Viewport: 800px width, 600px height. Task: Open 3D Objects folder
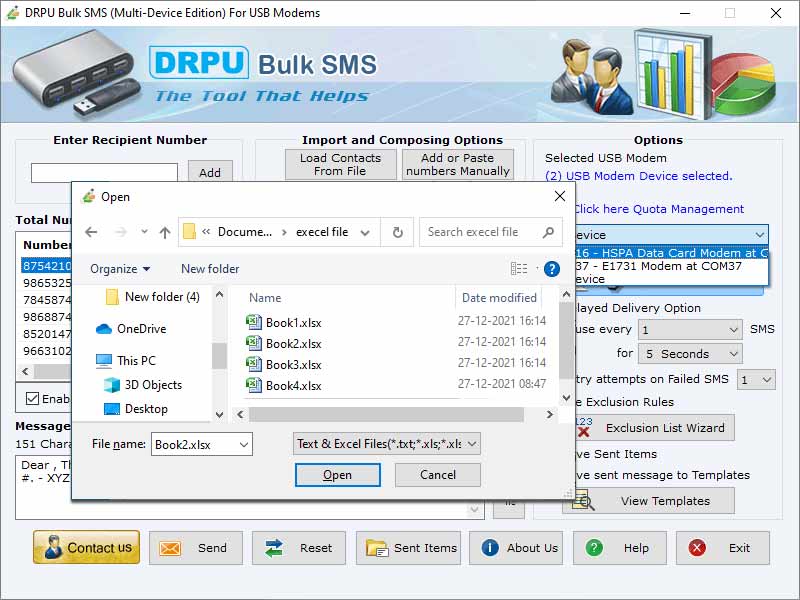coord(143,385)
